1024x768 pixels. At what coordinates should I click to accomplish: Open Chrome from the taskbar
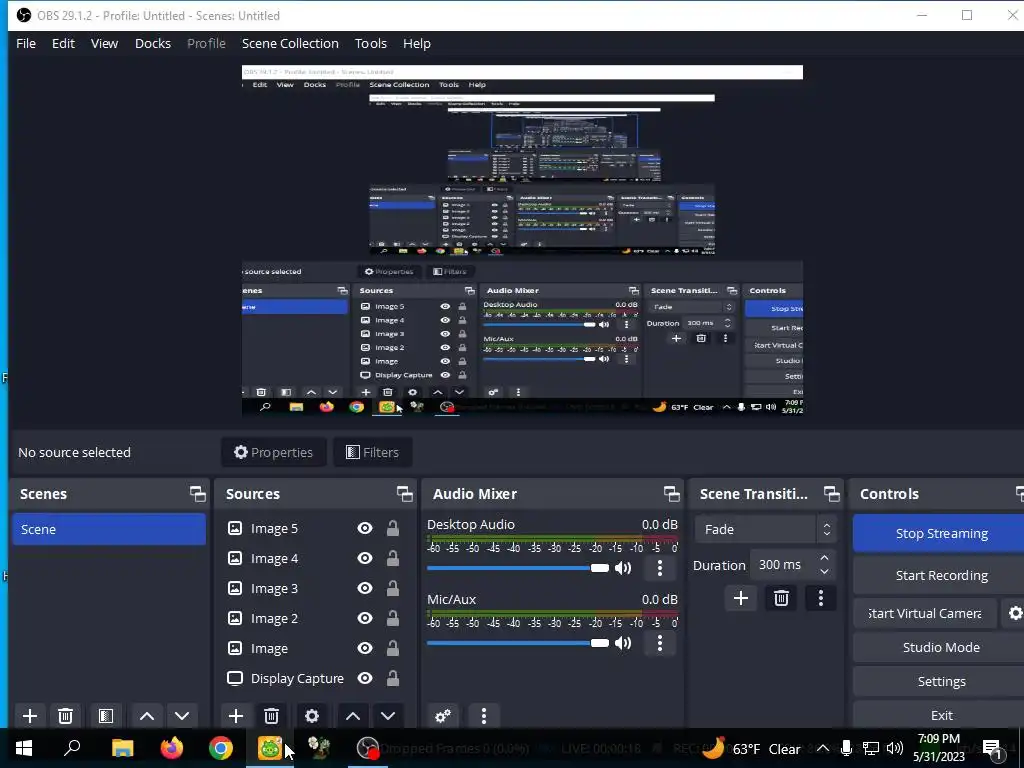click(221, 748)
